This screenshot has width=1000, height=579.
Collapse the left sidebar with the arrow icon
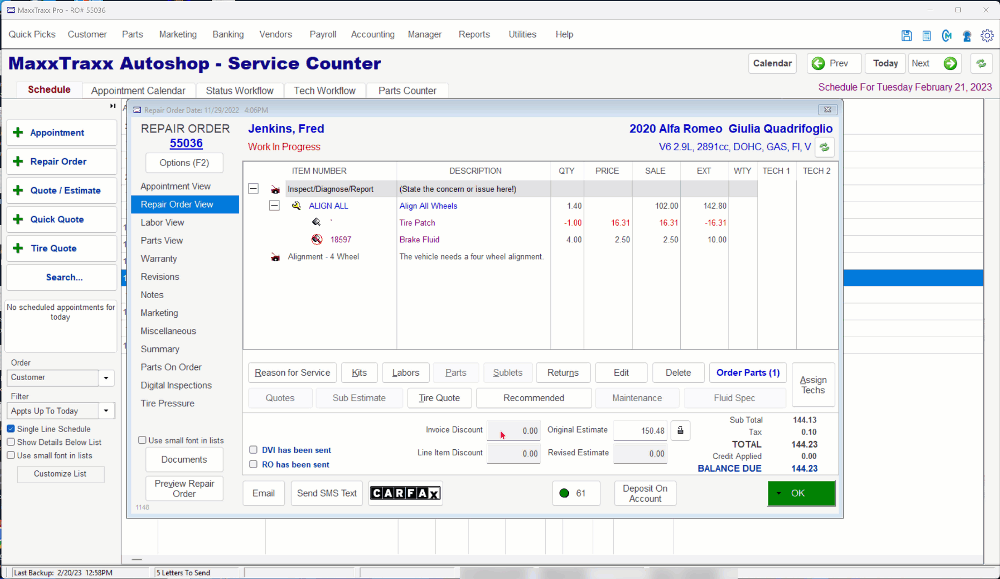coord(112,106)
